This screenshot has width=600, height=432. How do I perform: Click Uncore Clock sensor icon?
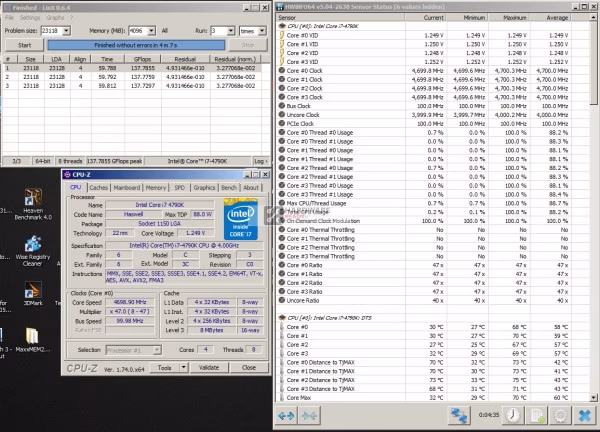pos(282,115)
